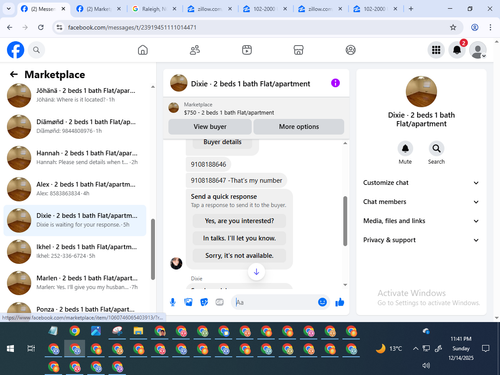The height and width of the screenshot is (375, 500).
Task: Open Task View on the taskbar
Action: click(x=31, y=349)
